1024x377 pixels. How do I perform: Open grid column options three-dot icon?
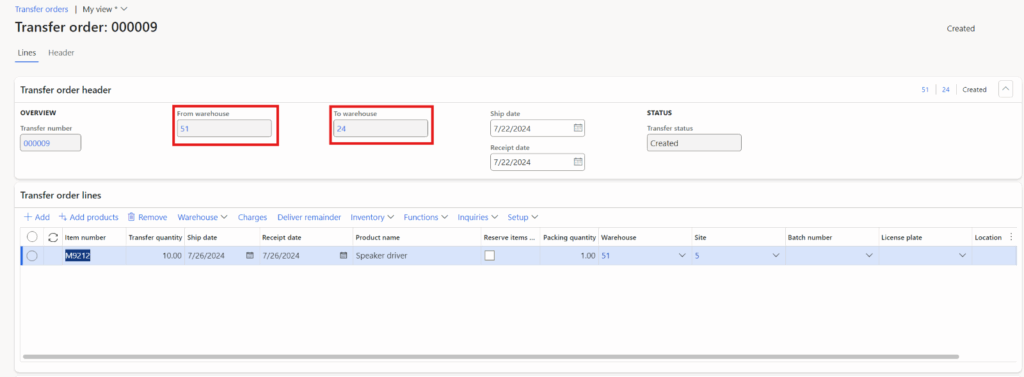(1012, 237)
